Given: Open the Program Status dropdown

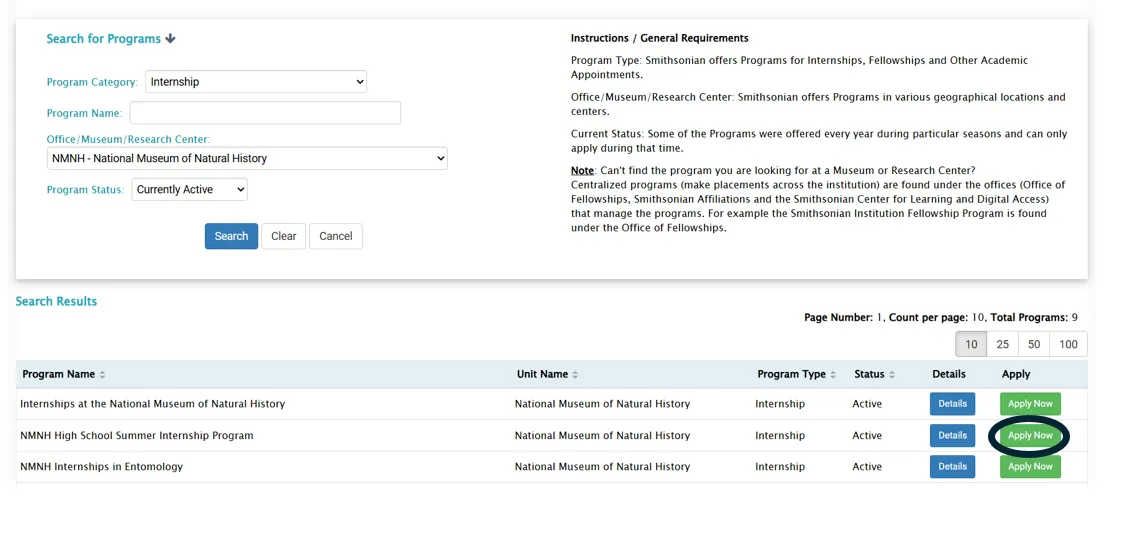Looking at the screenshot, I should (189, 189).
